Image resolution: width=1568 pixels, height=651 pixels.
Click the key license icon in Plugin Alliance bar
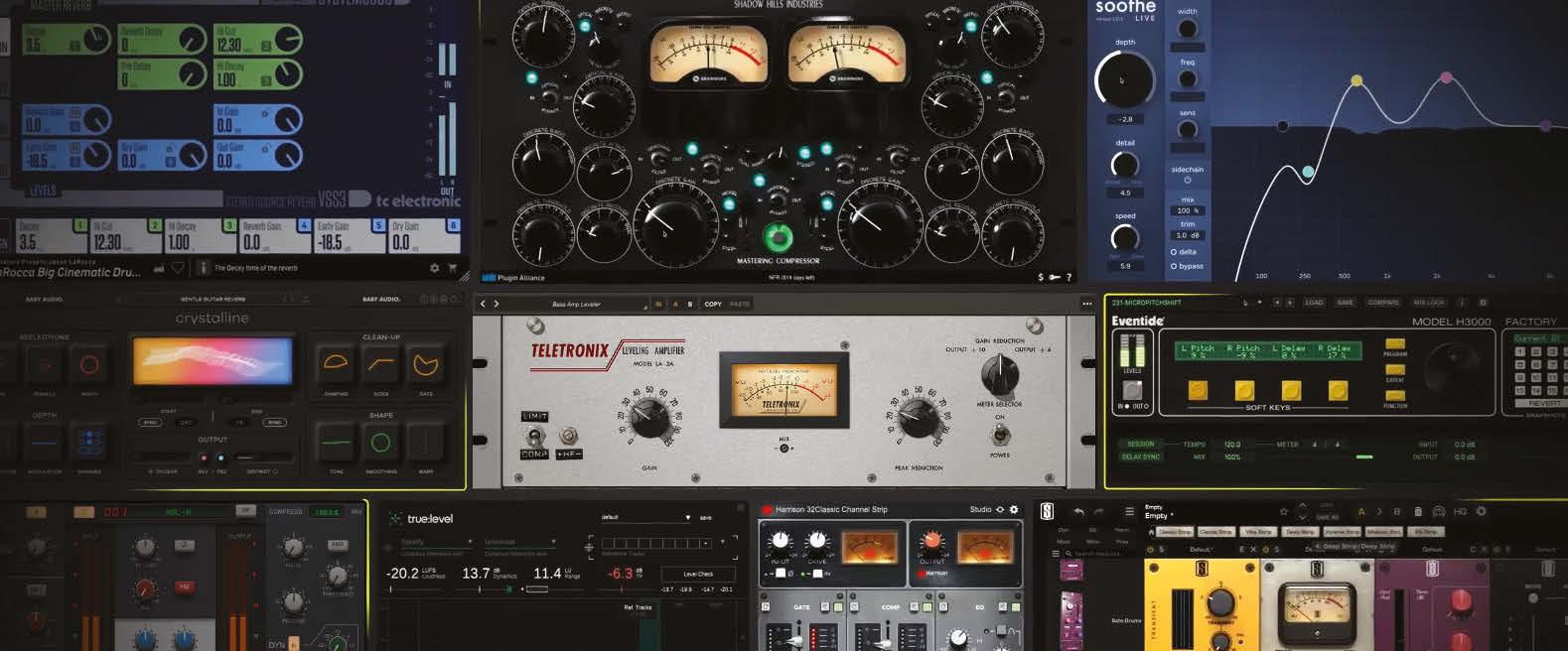pyautogui.click(x=1054, y=278)
